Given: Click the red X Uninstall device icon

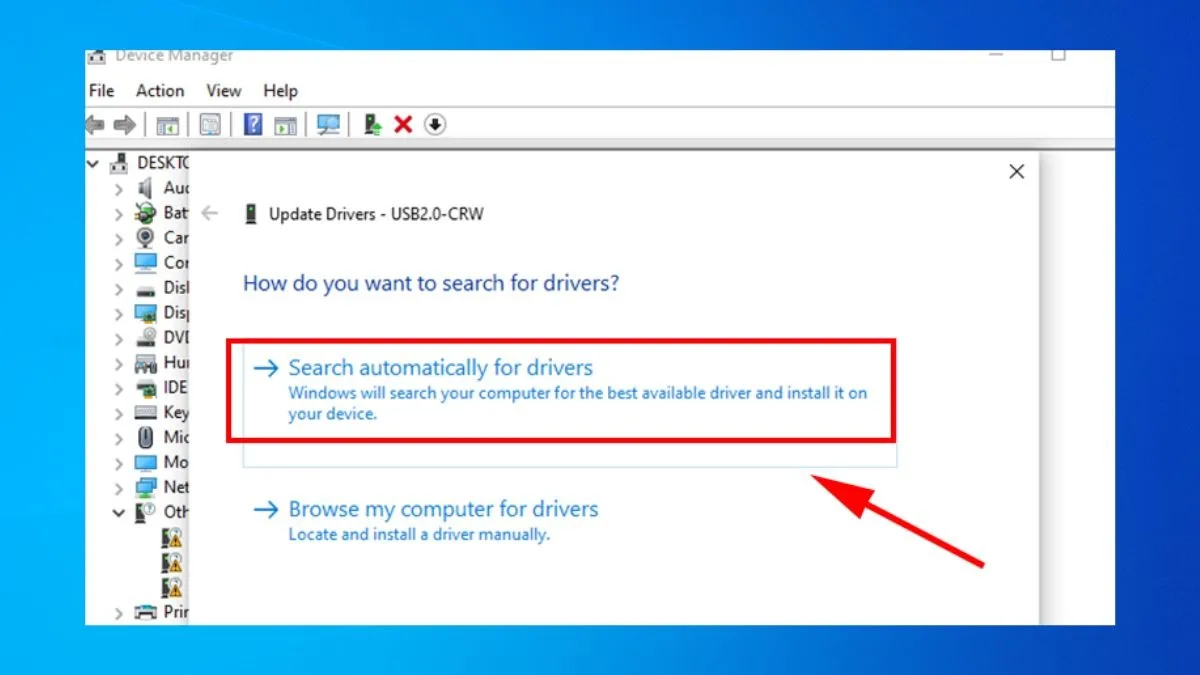Looking at the screenshot, I should pyautogui.click(x=403, y=125).
